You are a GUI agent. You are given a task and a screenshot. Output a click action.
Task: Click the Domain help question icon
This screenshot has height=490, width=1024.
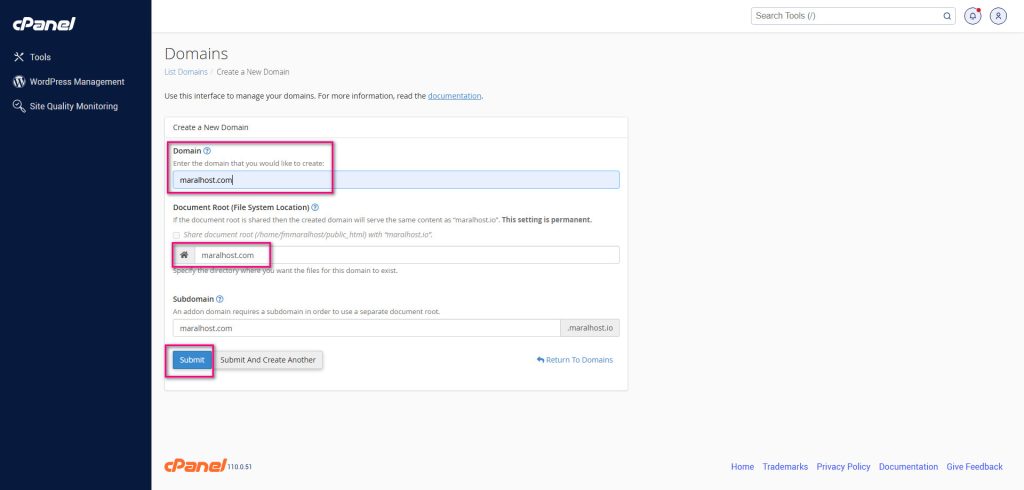(x=207, y=151)
